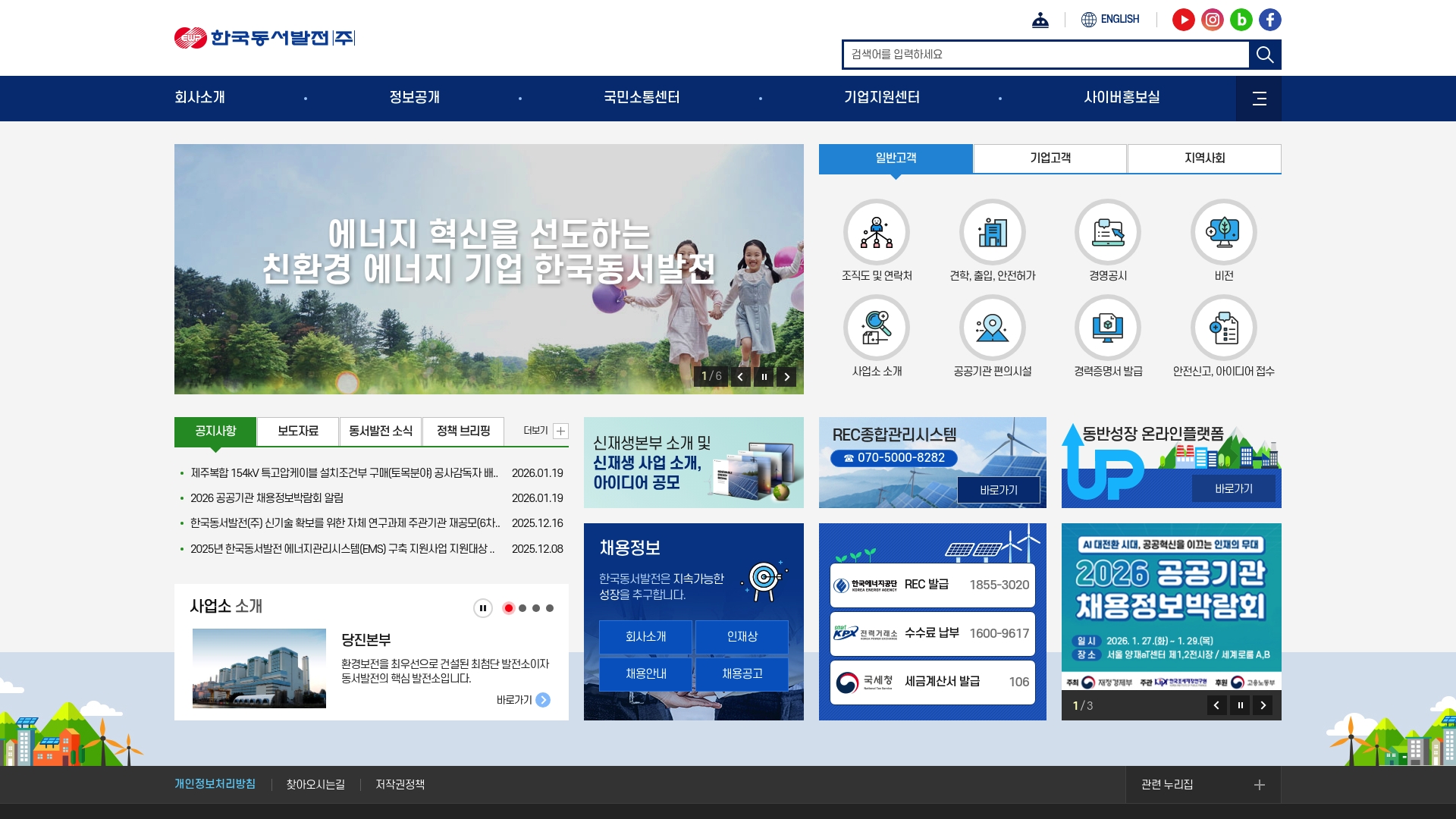The width and height of the screenshot is (1456, 819).
Task: Select the 조직도 및 연락처 quick-link icon
Action: (877, 233)
